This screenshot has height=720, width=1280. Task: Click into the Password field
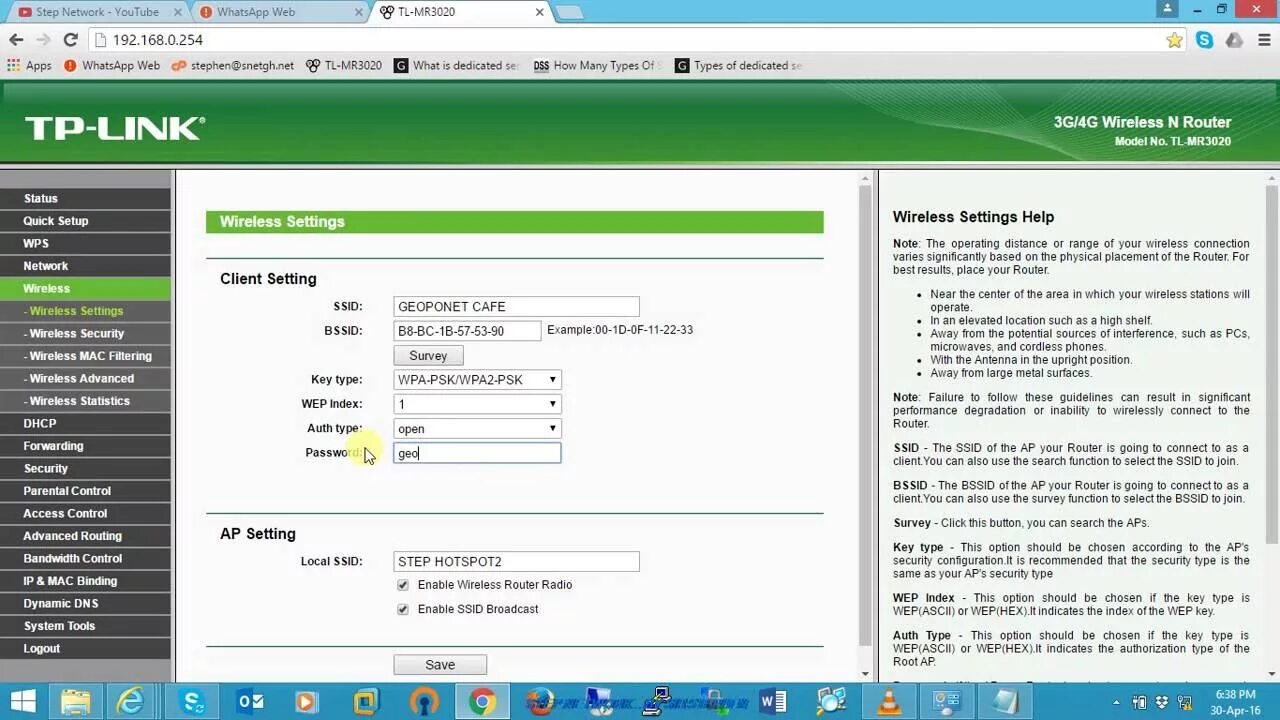tap(477, 453)
